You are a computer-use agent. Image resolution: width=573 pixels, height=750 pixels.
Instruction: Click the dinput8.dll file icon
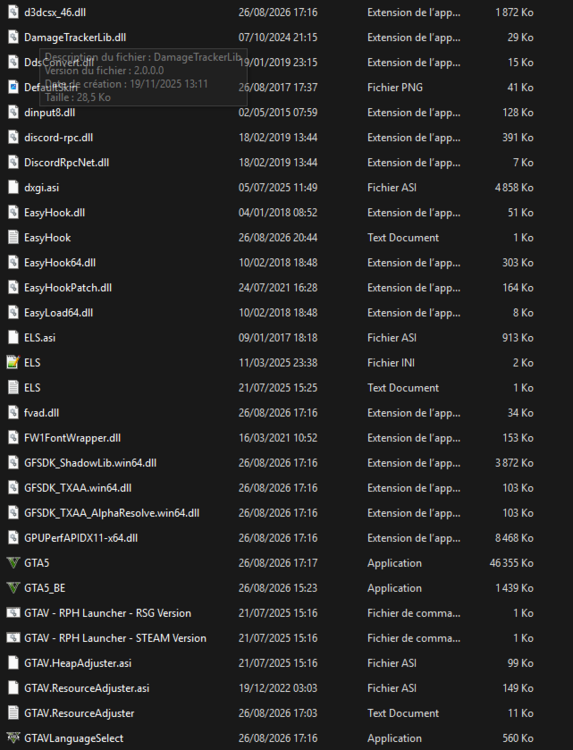pos(13,112)
